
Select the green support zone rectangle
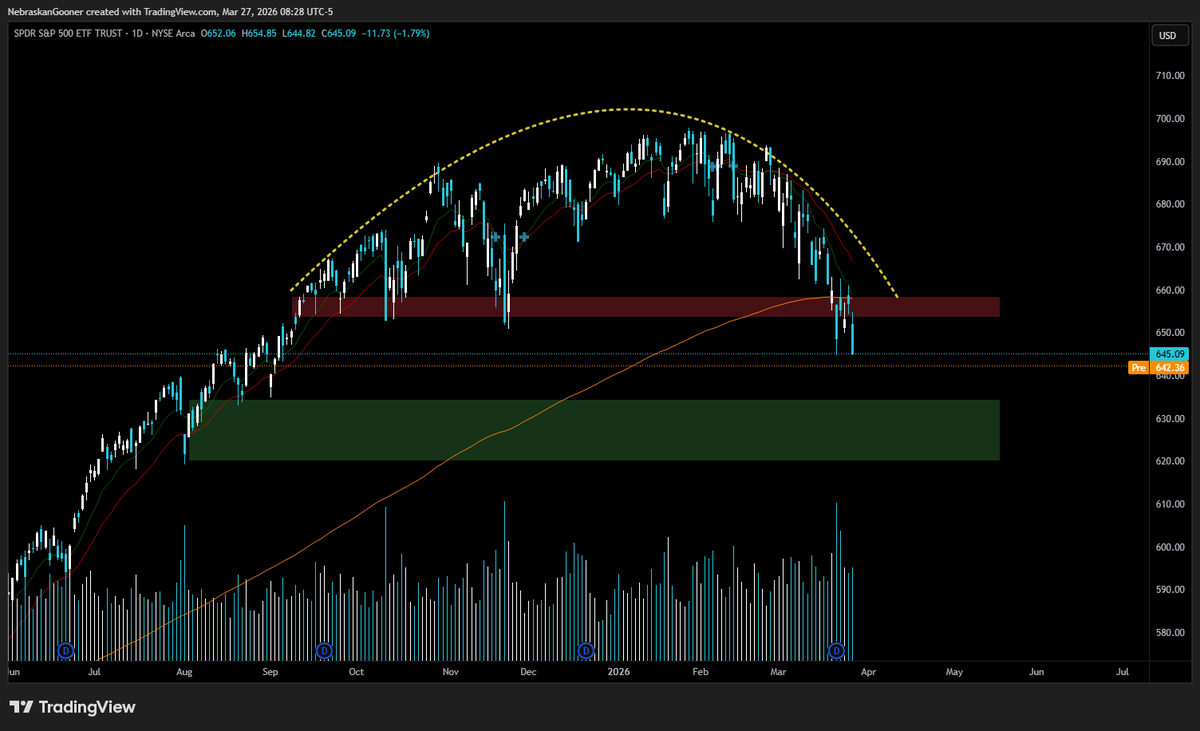(x=594, y=430)
